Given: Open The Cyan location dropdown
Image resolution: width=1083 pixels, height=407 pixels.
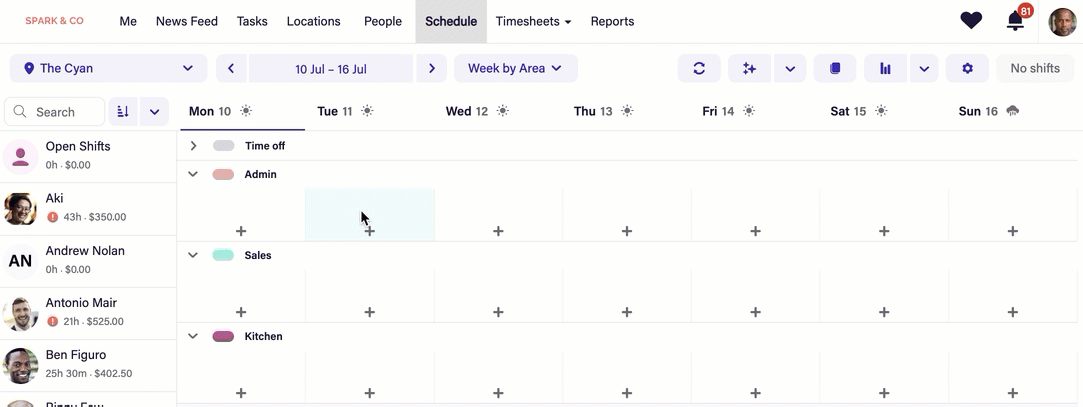Looking at the screenshot, I should 108,68.
